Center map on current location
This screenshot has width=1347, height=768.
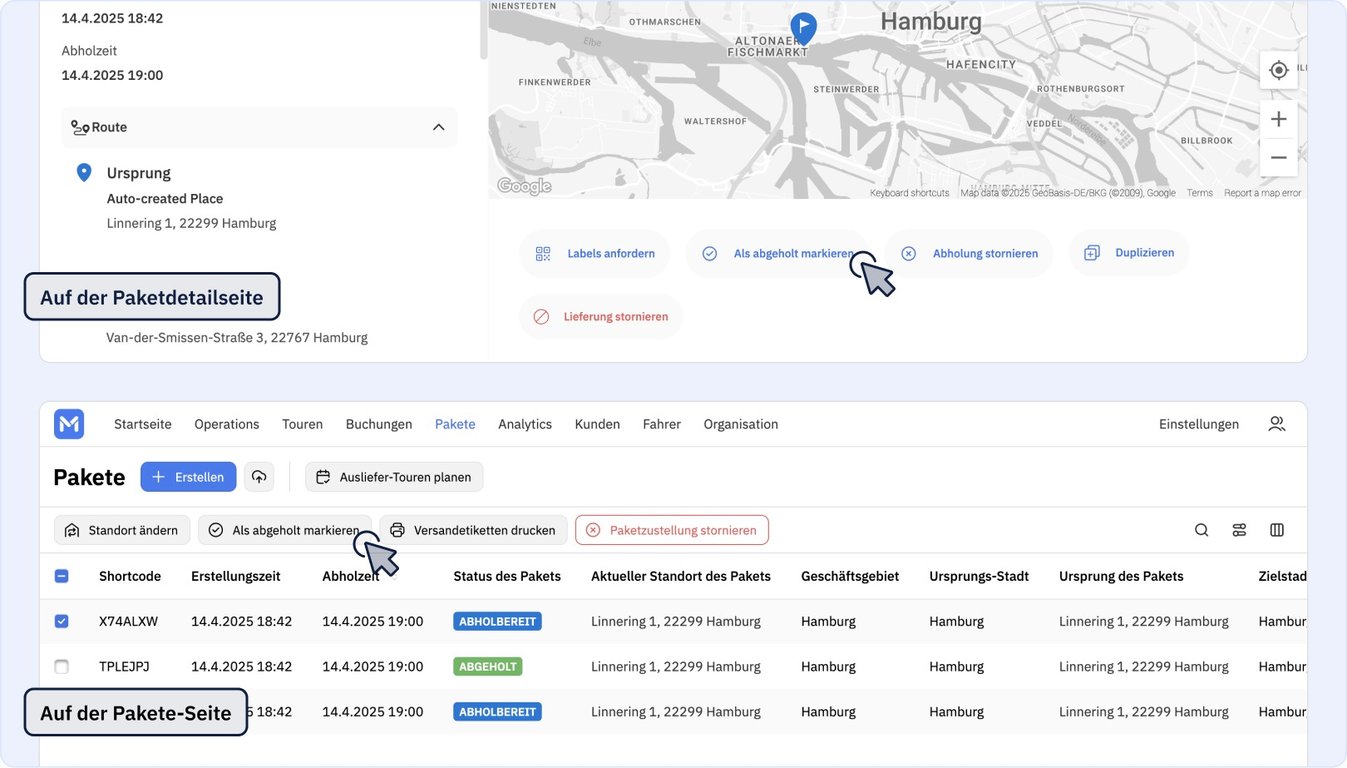(x=1278, y=70)
